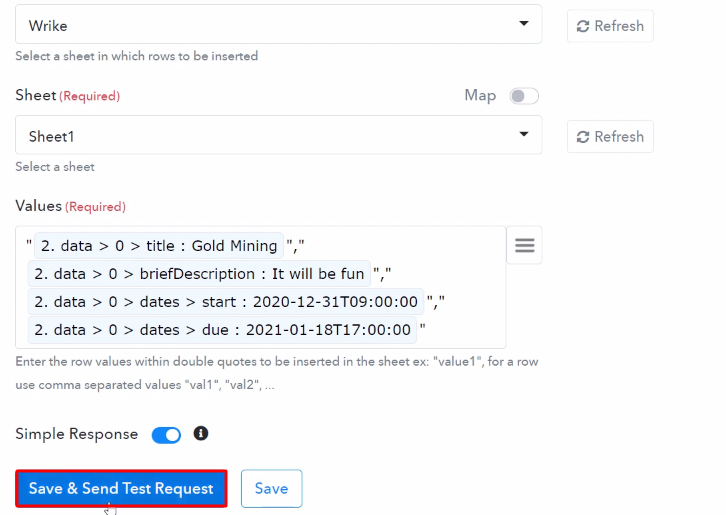Click the Values label text

(38, 206)
